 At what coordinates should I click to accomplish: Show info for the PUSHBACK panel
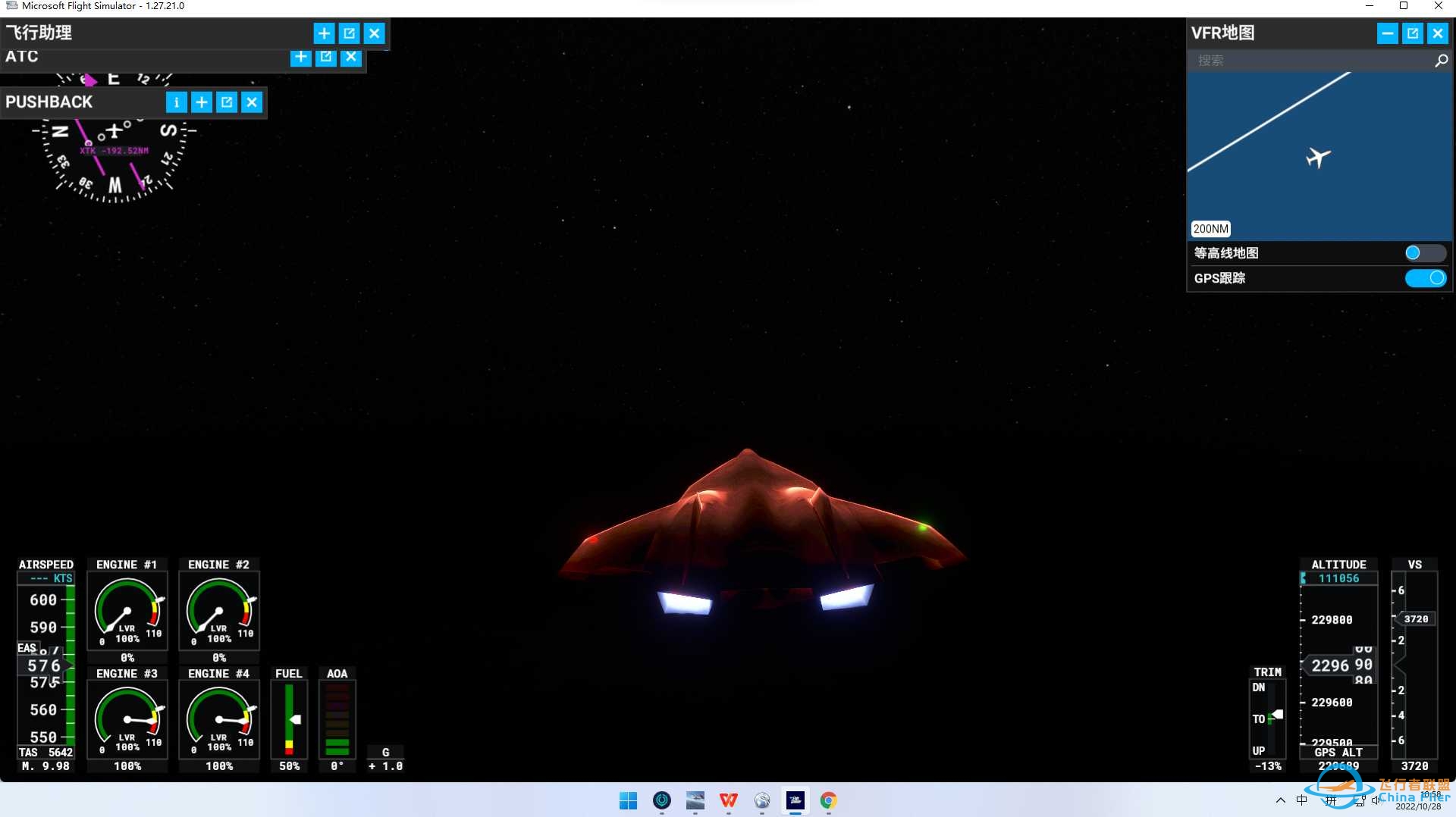pyautogui.click(x=176, y=102)
